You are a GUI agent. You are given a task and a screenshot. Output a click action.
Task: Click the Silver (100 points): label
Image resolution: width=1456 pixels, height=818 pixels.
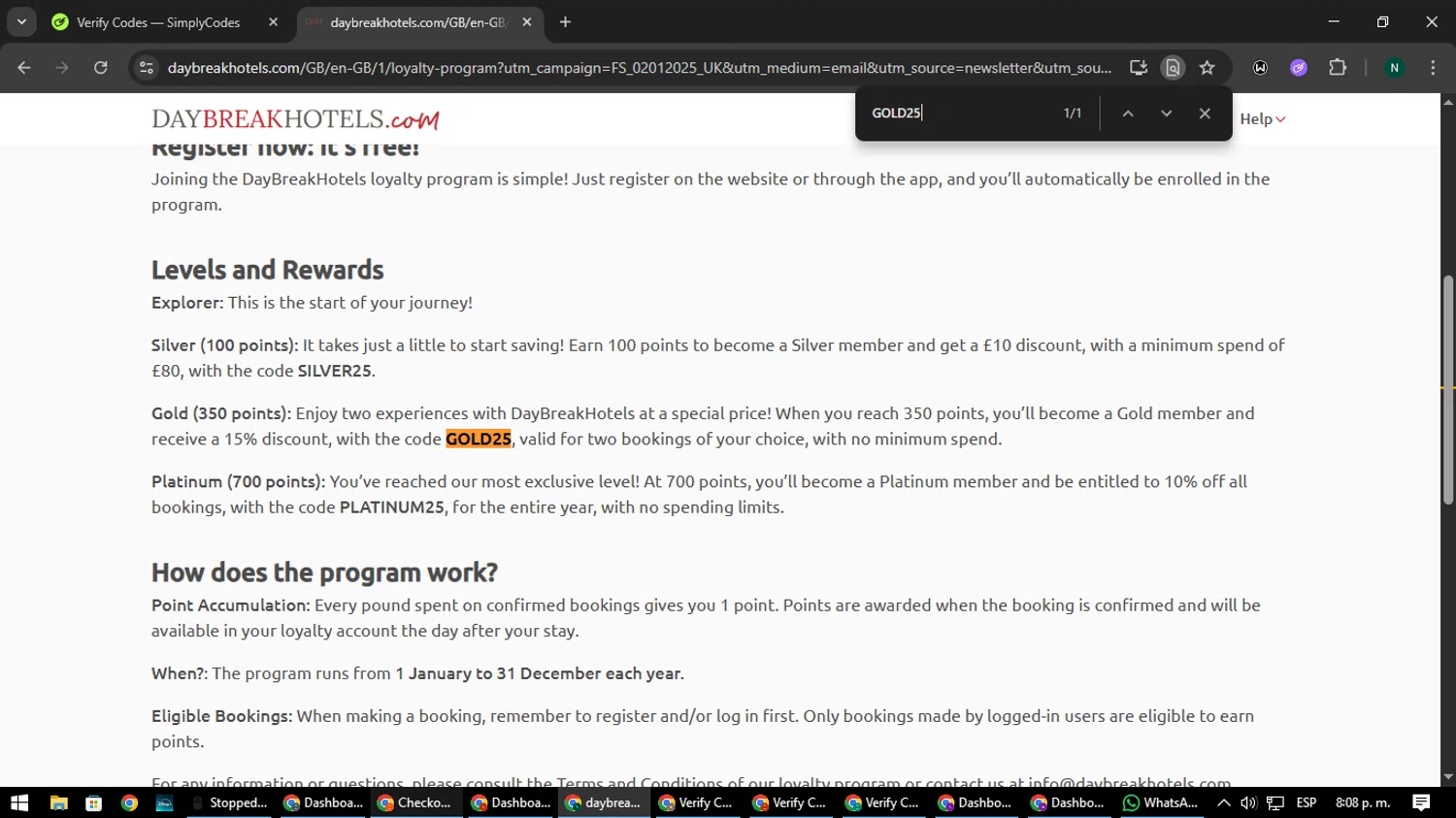coord(224,345)
